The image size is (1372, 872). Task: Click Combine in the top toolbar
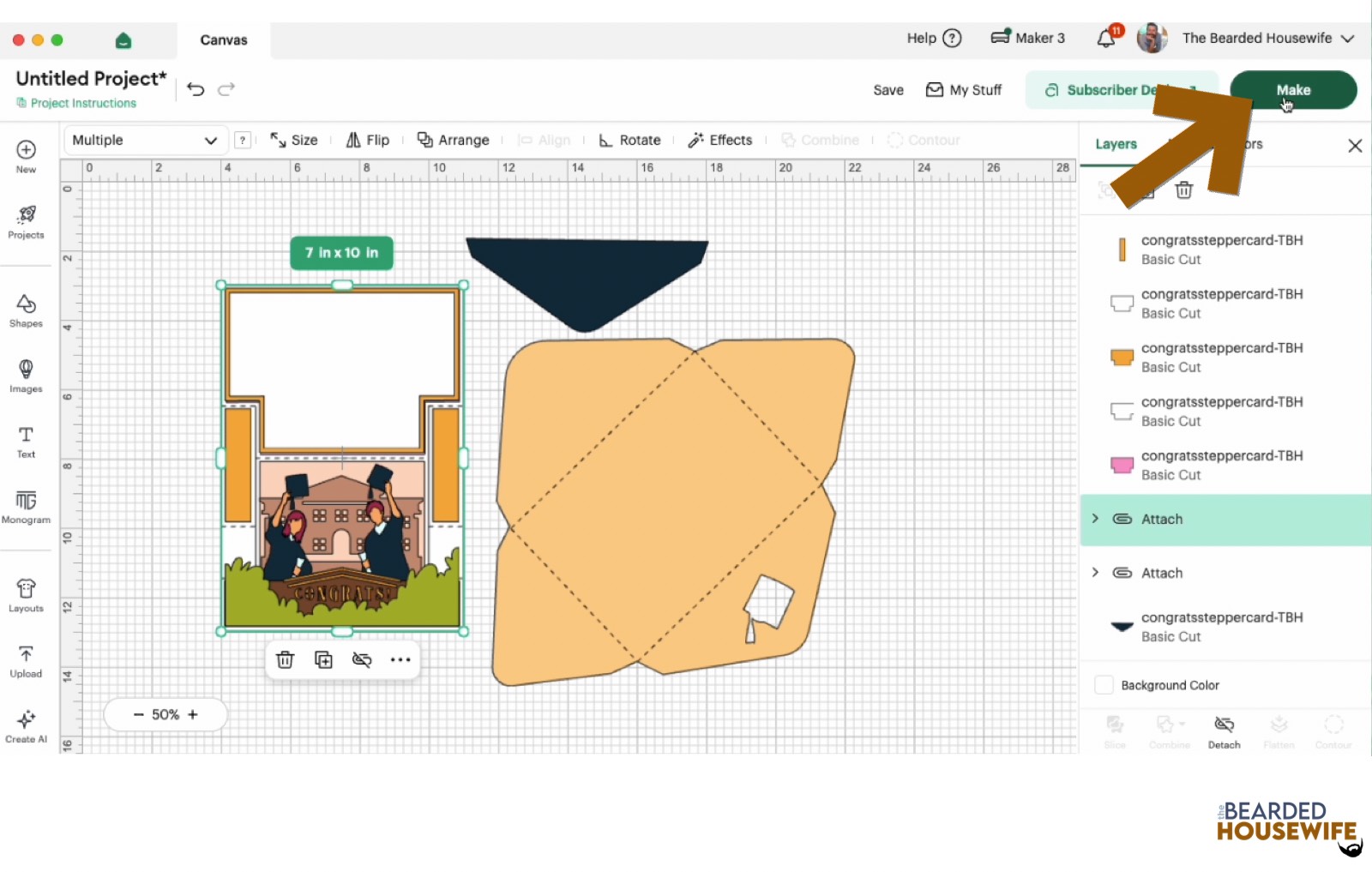[819, 141]
